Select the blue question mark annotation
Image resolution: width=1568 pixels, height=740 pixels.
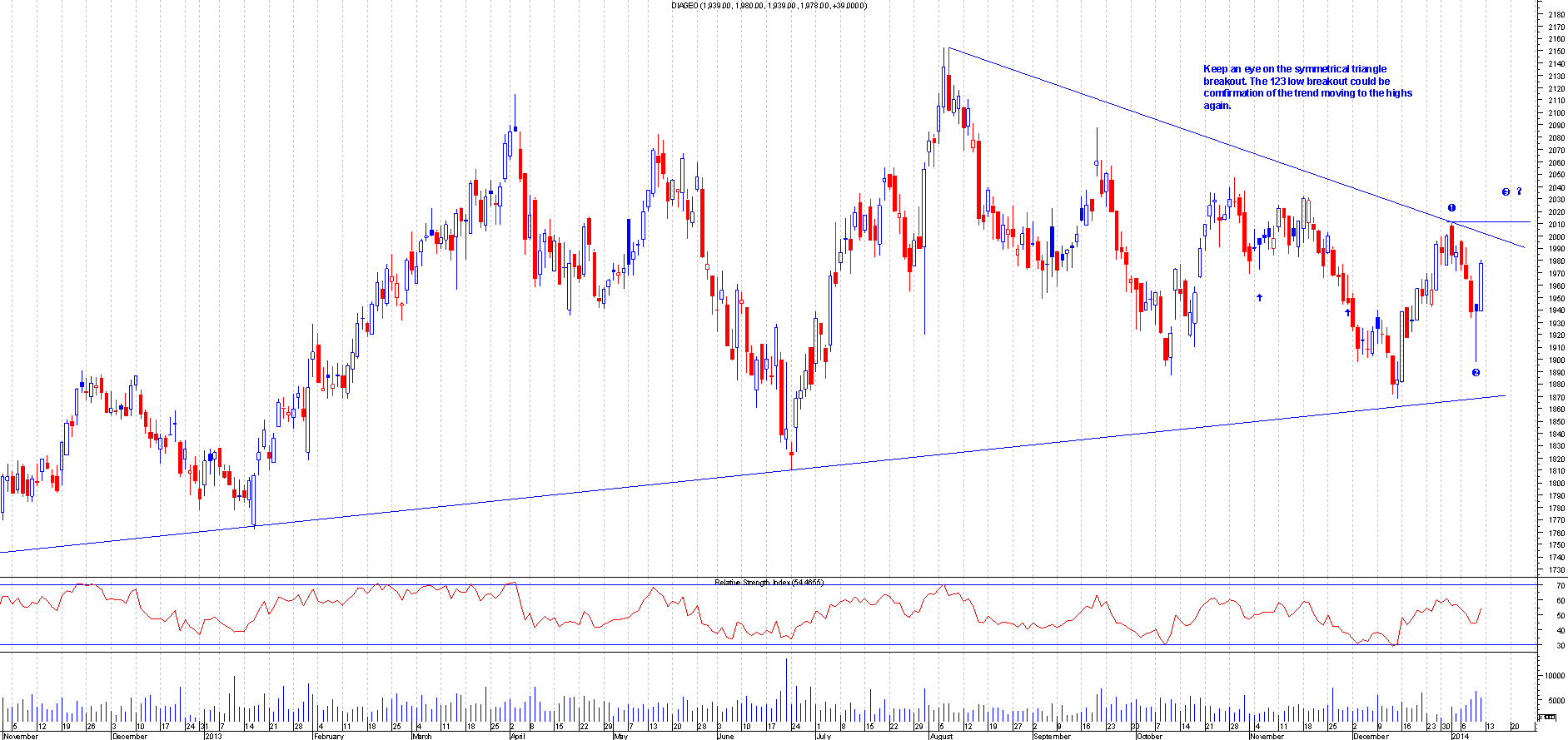[x=1519, y=191]
